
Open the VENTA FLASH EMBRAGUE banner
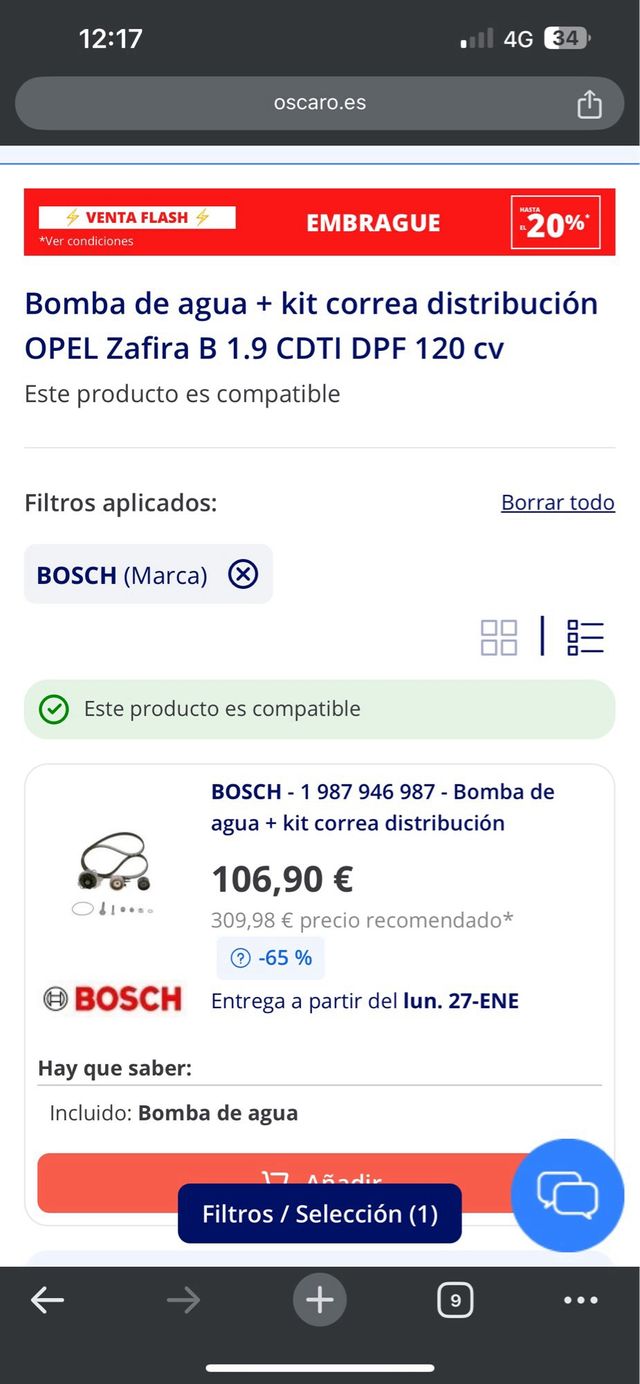[319, 221]
